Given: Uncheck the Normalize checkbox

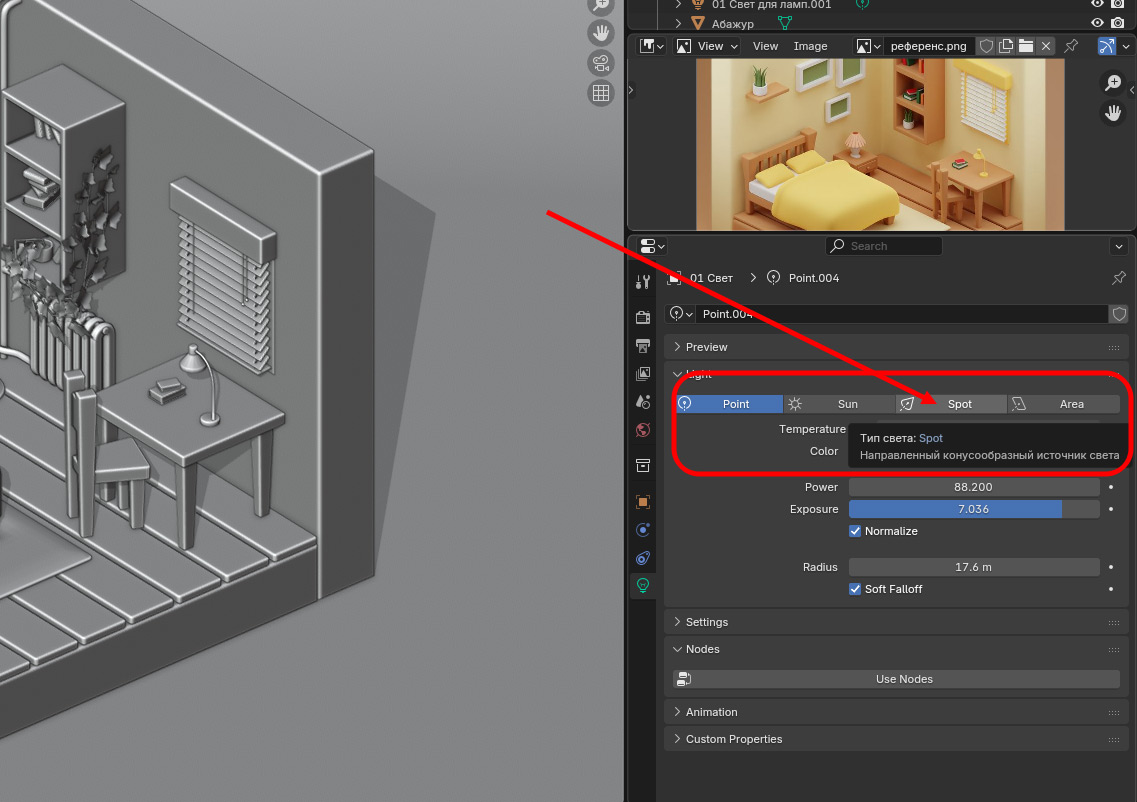Looking at the screenshot, I should tap(855, 531).
